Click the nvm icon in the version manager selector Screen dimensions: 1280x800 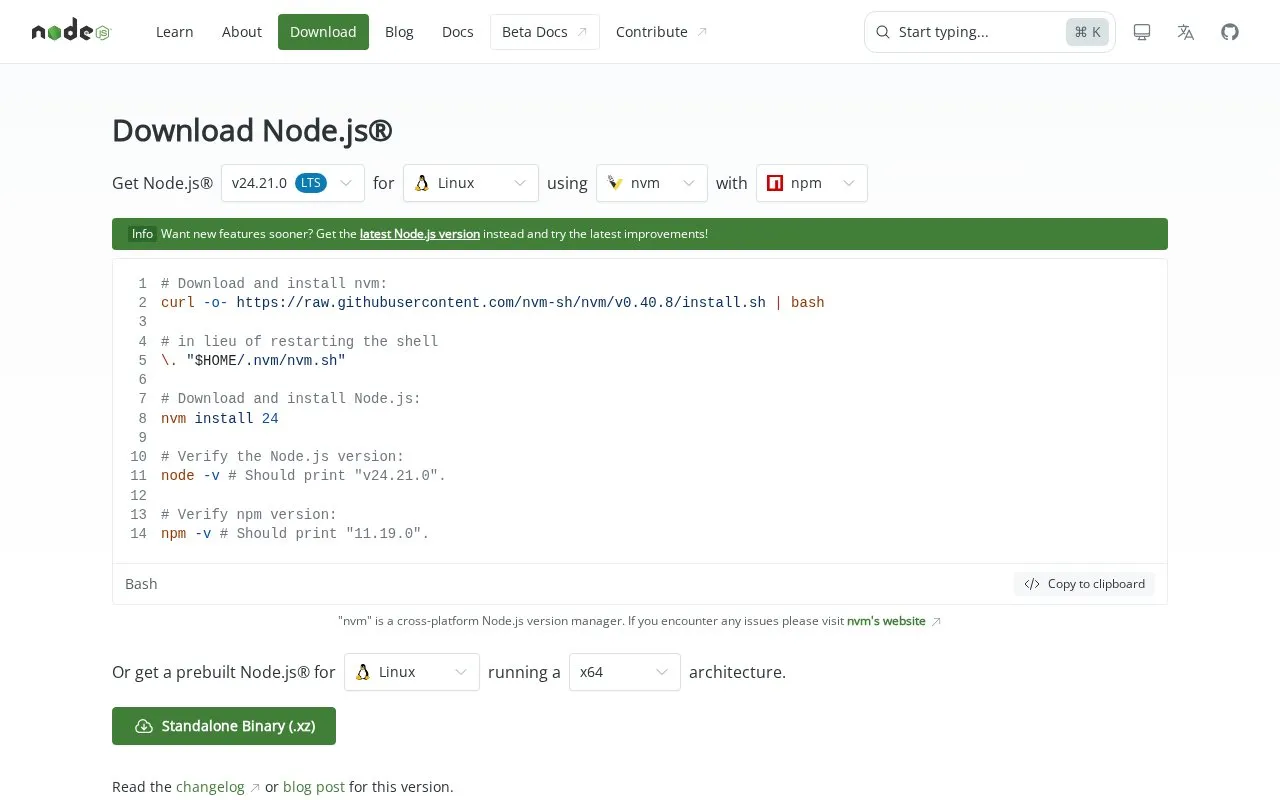615,183
